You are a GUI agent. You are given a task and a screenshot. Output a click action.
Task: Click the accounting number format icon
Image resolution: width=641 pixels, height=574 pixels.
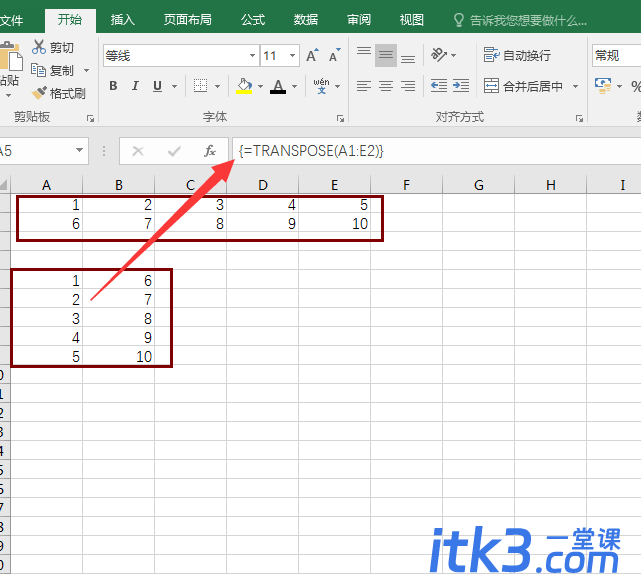pos(603,86)
